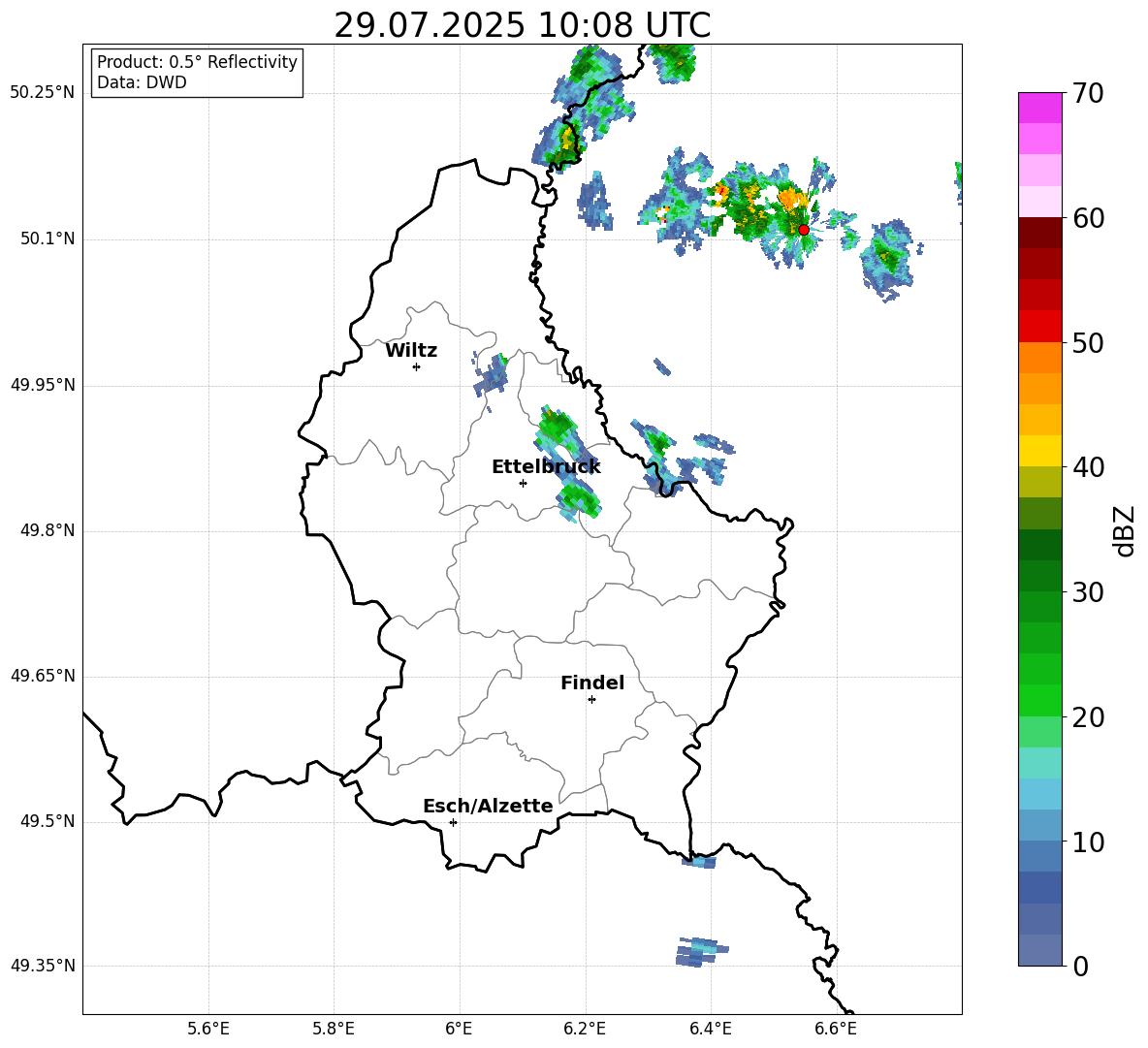Click the 6.4°E longitude label
The image size is (1148, 1048).
tap(710, 1030)
